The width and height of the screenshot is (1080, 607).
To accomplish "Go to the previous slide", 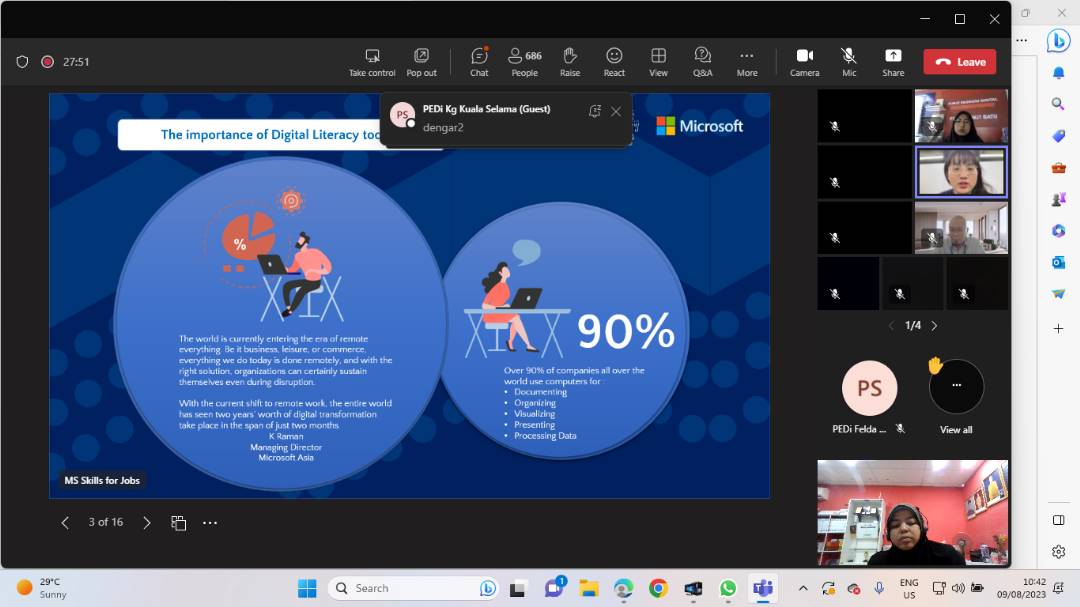I will [65, 523].
